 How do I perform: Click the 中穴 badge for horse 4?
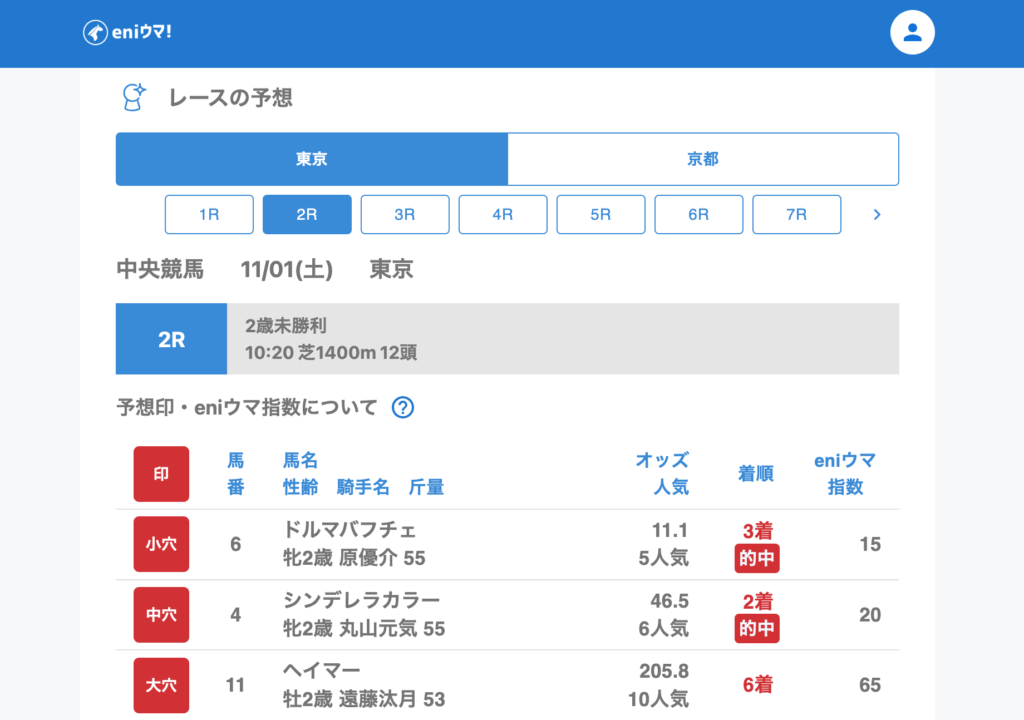pos(161,614)
